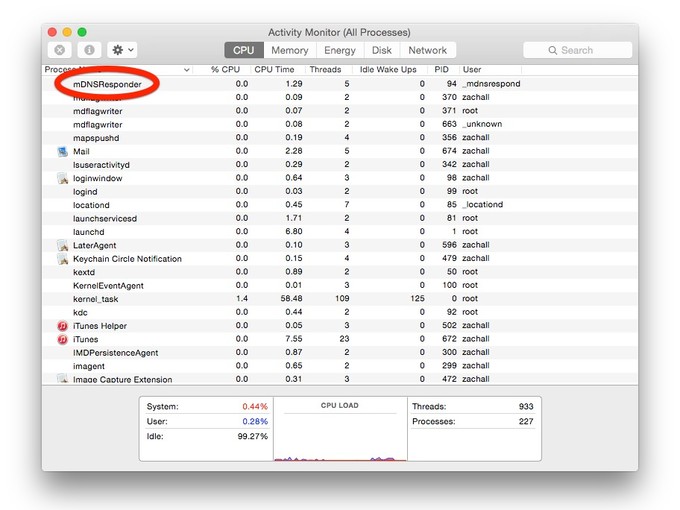Click kernel_task idle wake ups 125
Screen dimensions: 680x510
coord(417,299)
